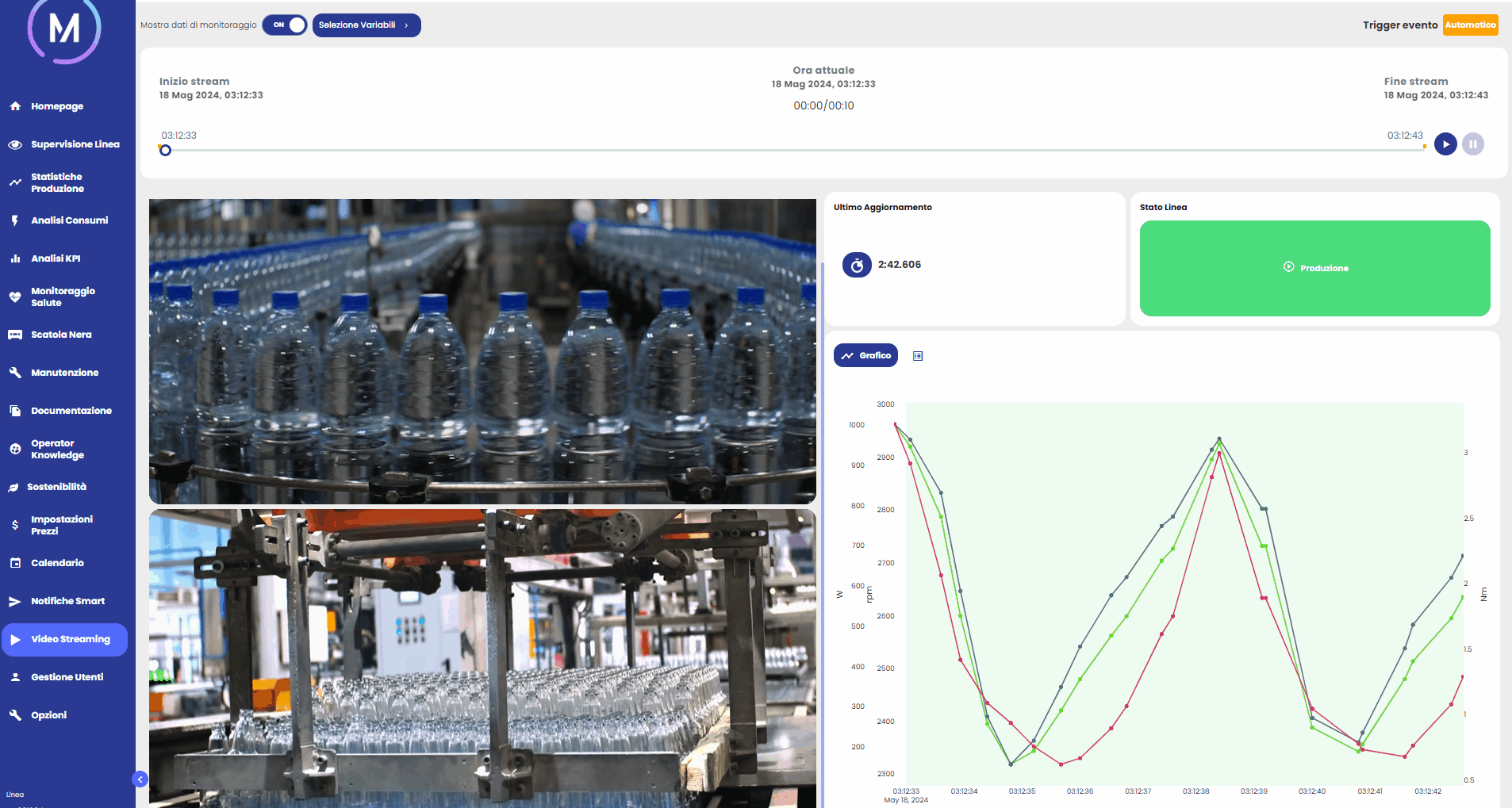Click the Automatico trigger button
1512x808 pixels.
(x=1470, y=25)
